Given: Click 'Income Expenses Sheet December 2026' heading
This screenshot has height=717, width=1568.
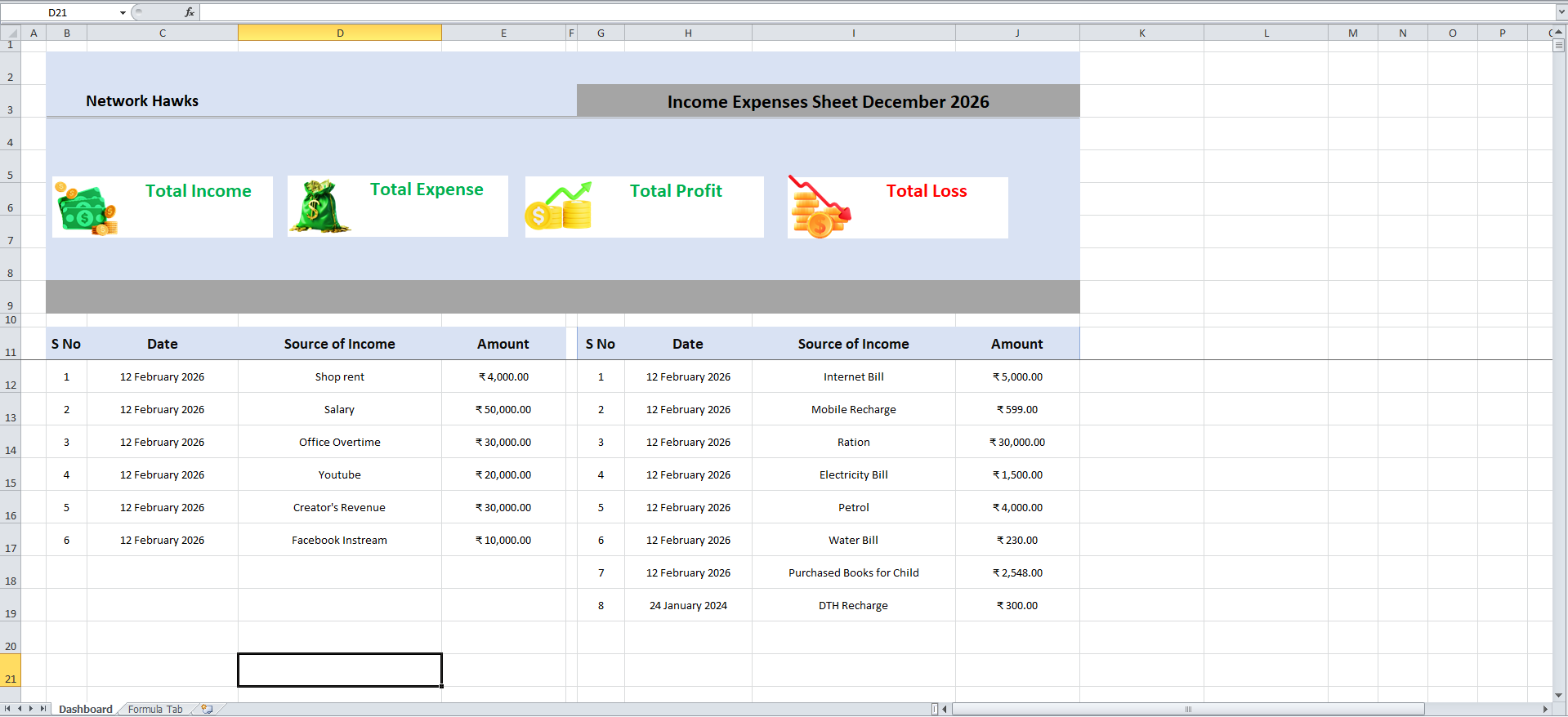Looking at the screenshot, I should point(828,101).
